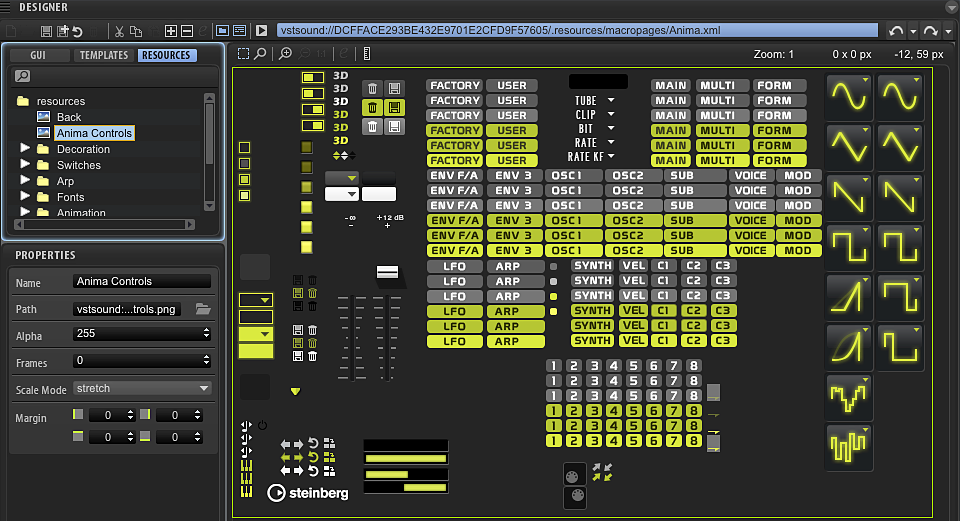The height and width of the screenshot is (521, 960).
Task: Click the Revert arrow icon in toolbar
Action: coord(77,31)
